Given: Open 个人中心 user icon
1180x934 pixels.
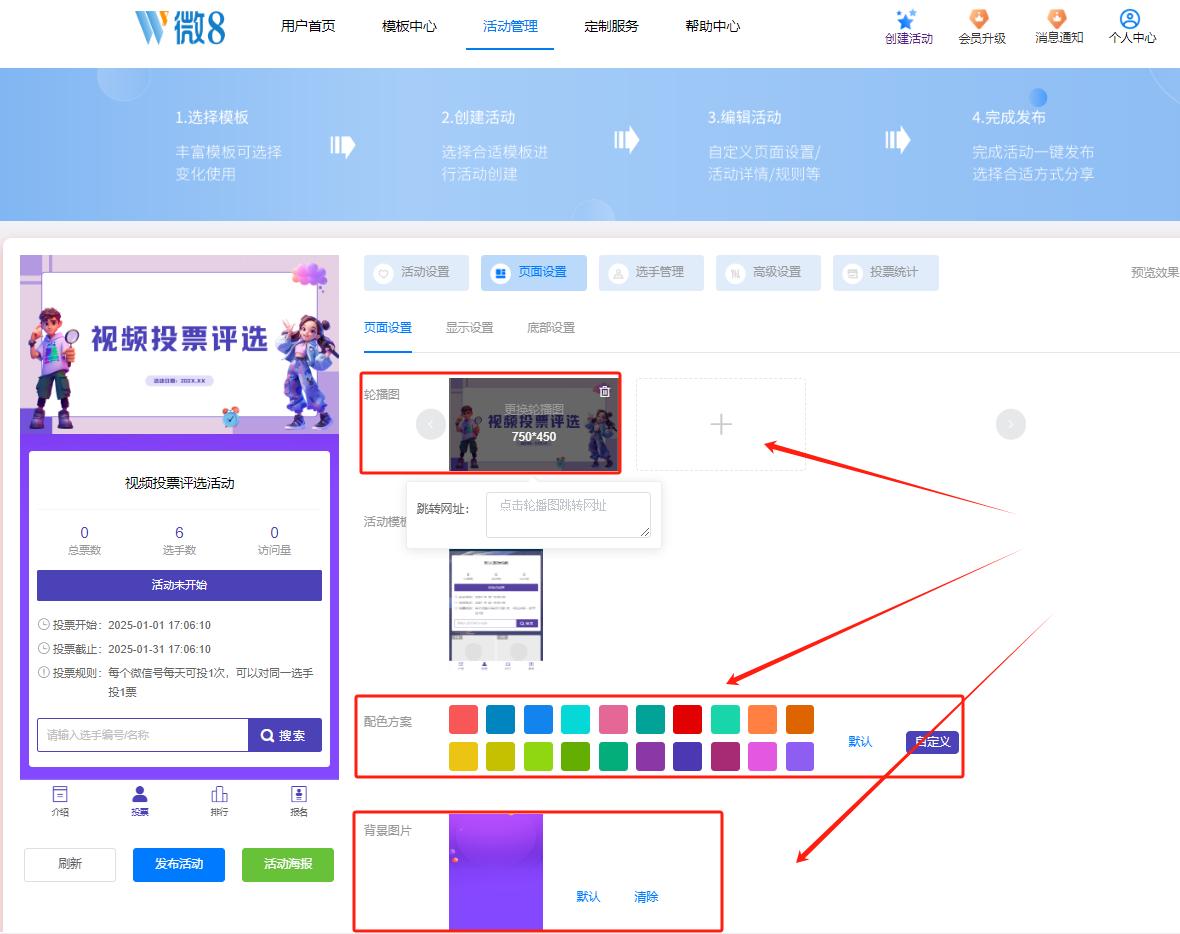Looking at the screenshot, I should 1130,19.
